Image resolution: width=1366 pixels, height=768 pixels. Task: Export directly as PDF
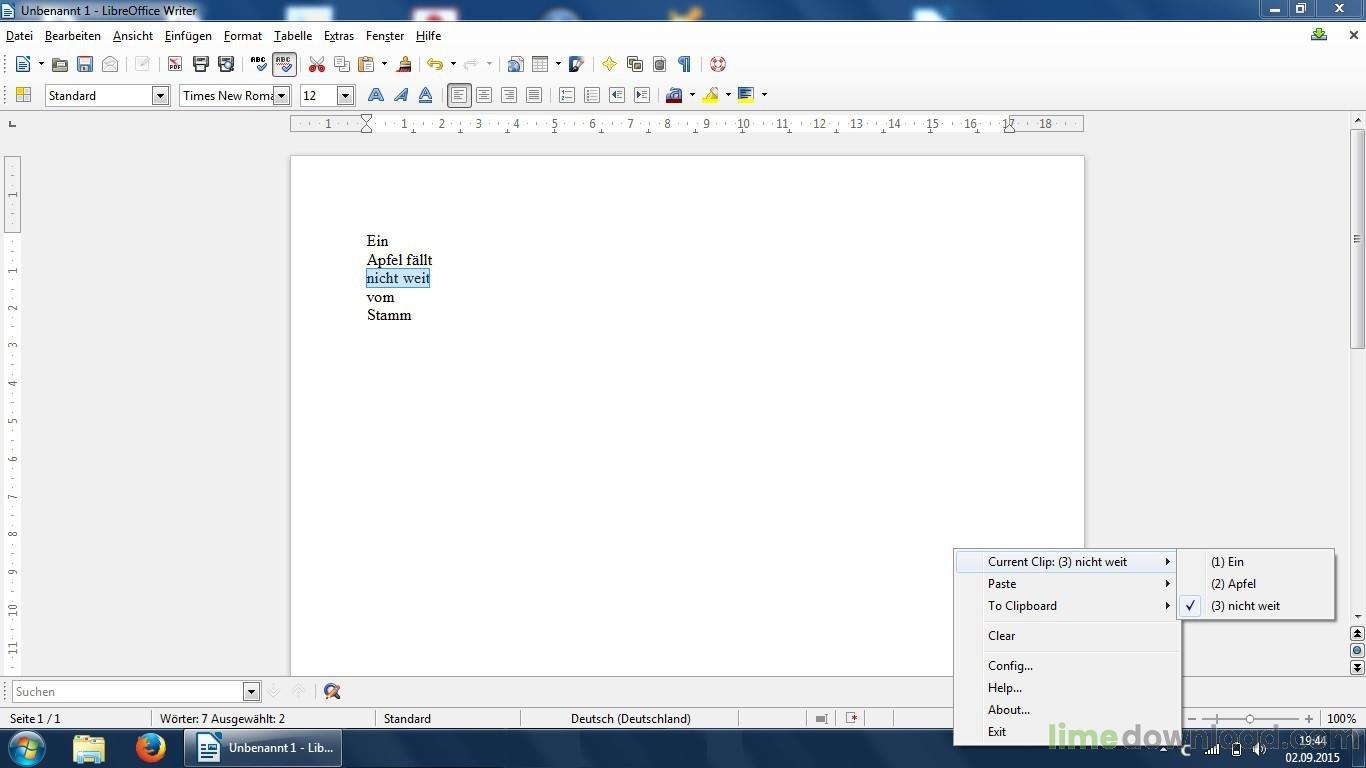click(175, 64)
